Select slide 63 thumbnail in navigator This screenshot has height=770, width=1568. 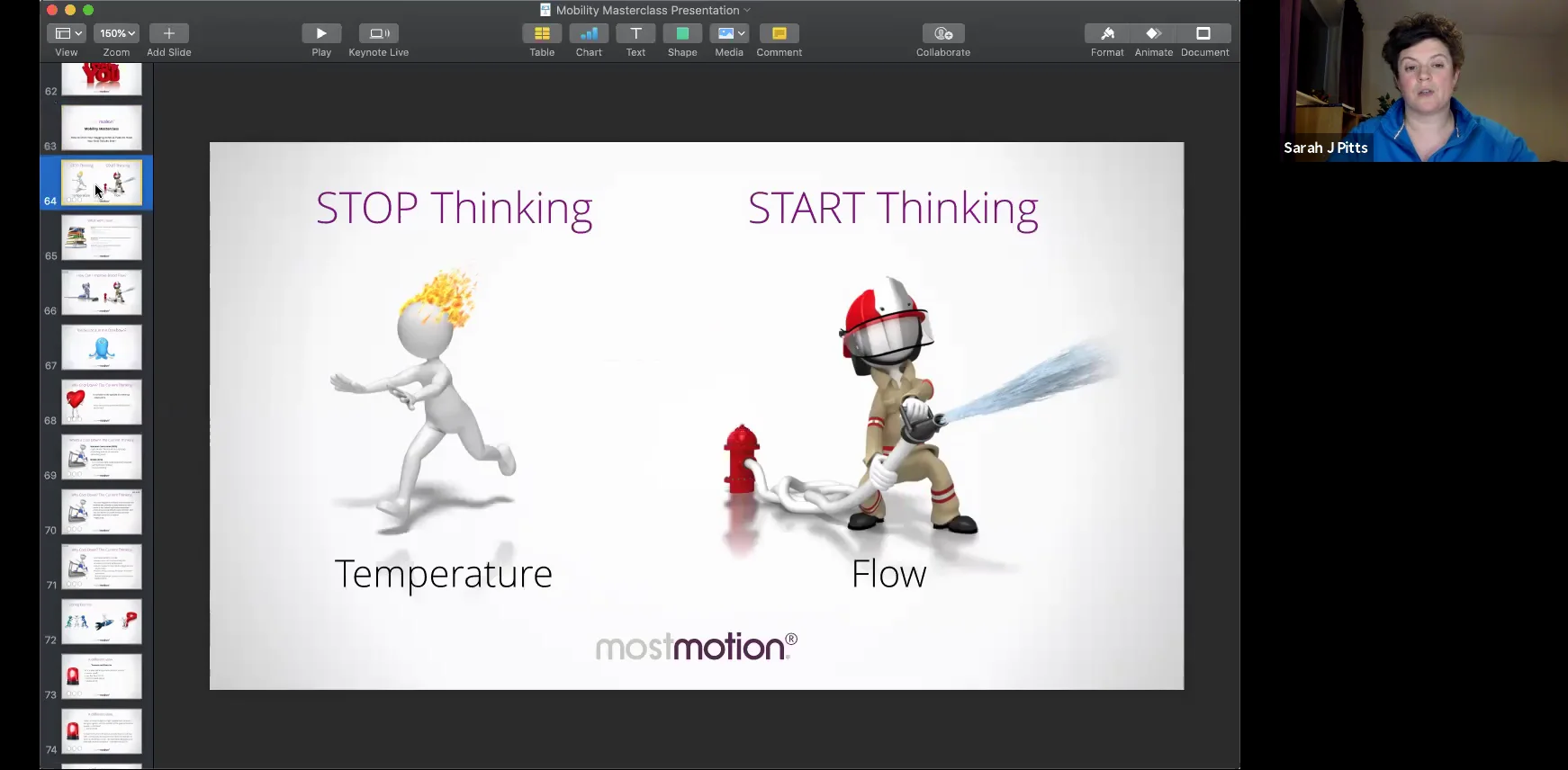102,127
